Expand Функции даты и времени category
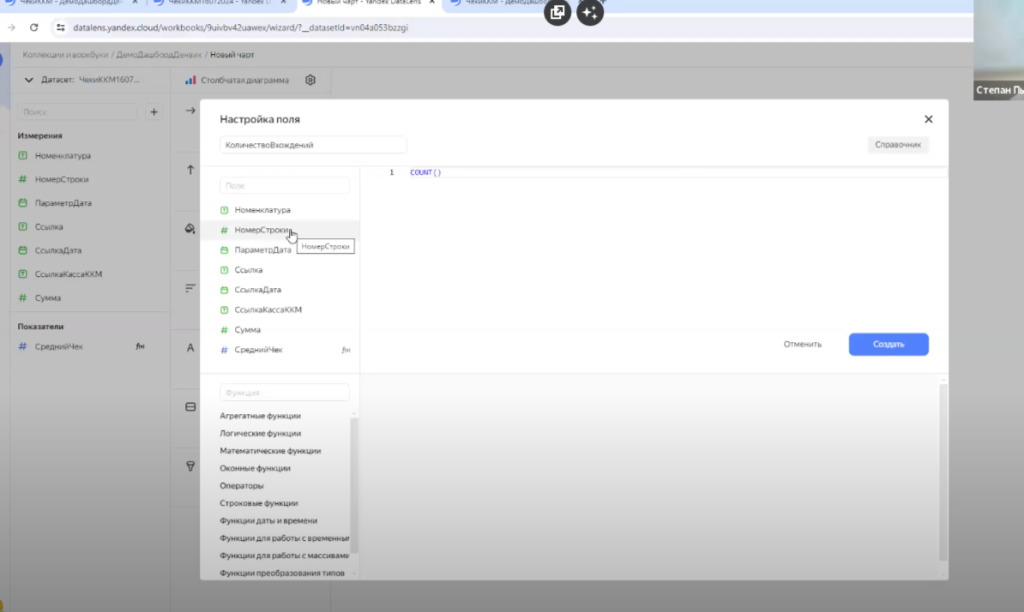 tap(268, 520)
